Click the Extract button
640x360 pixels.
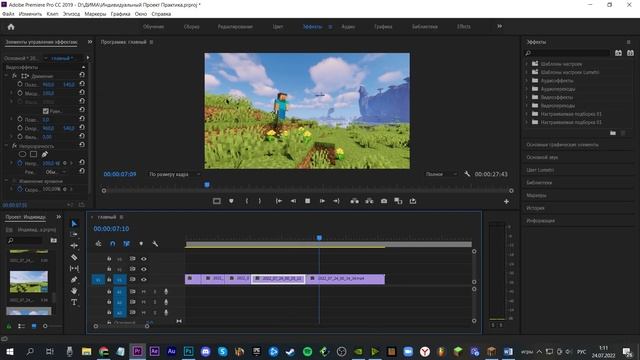coord(369,201)
